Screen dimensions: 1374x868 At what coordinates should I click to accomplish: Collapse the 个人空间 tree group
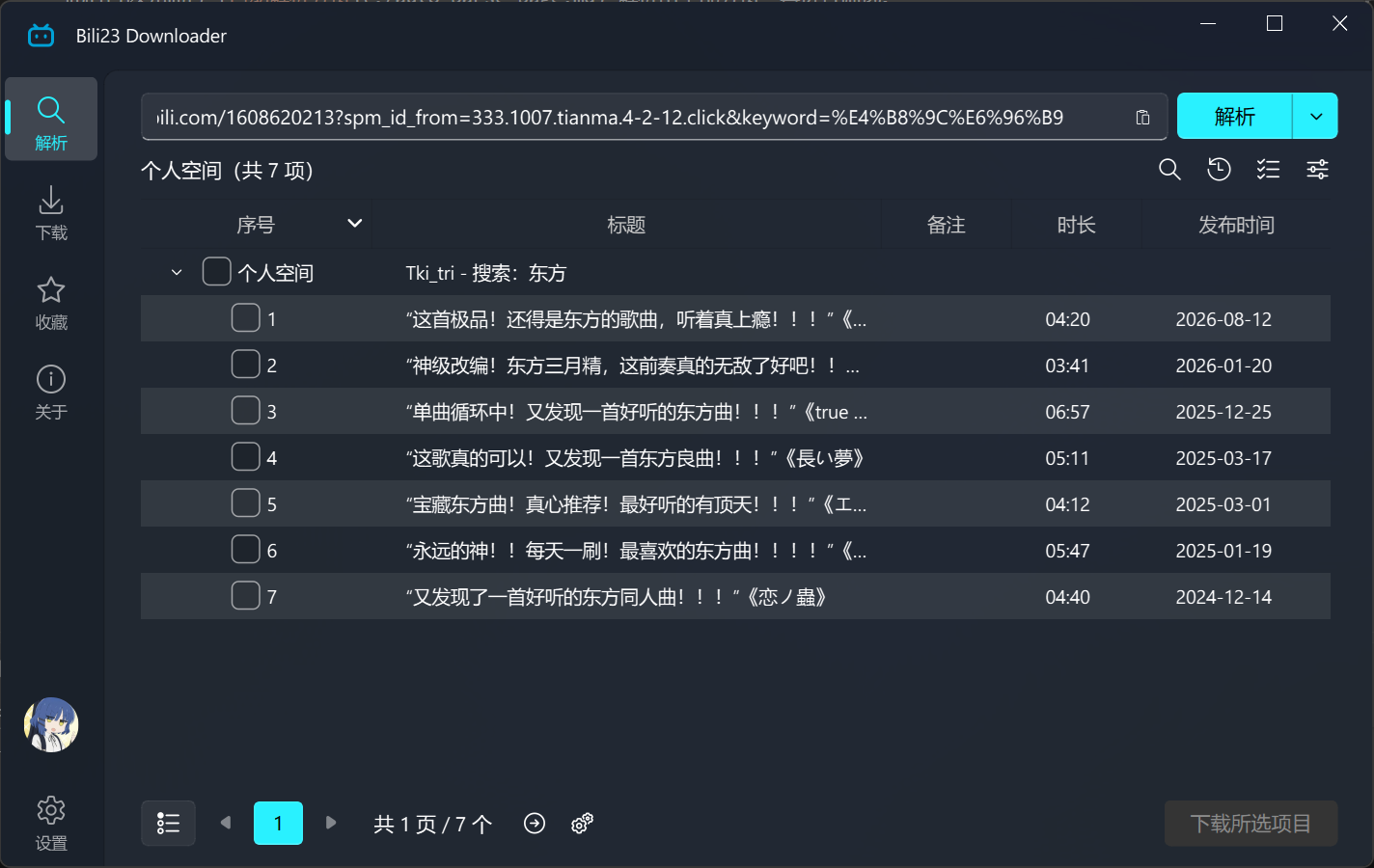[177, 273]
